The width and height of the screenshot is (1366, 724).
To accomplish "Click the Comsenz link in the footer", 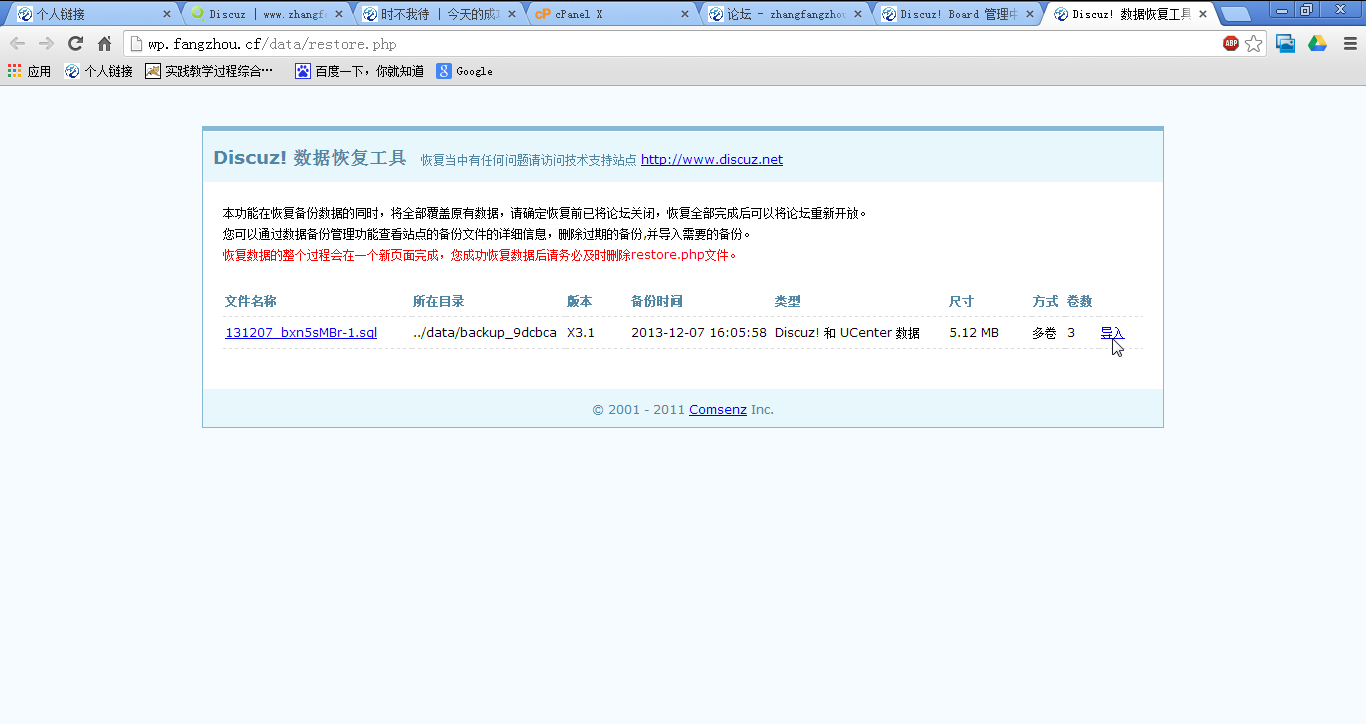I will [717, 409].
